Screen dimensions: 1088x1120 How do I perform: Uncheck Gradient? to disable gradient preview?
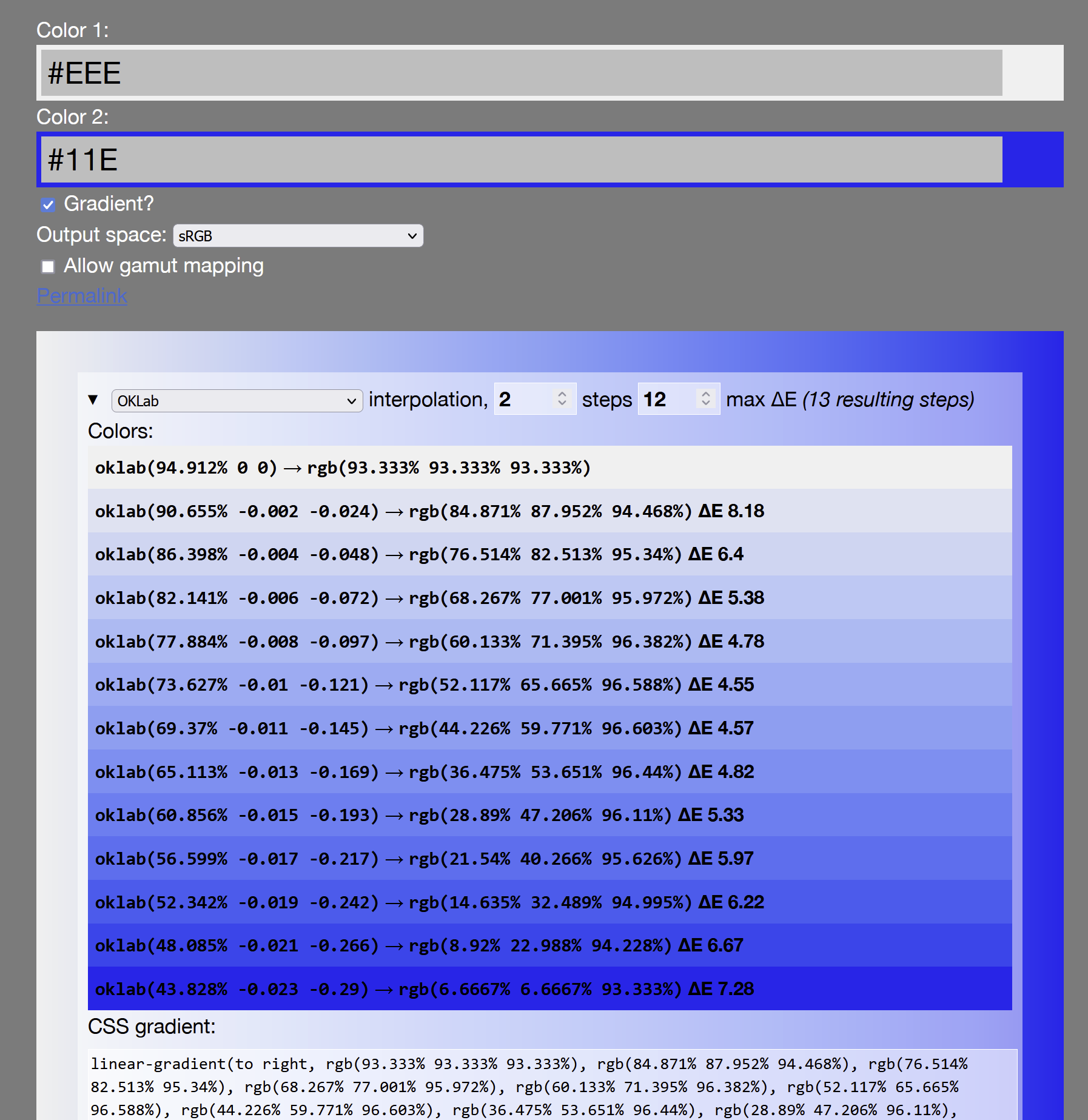pyautogui.click(x=49, y=205)
